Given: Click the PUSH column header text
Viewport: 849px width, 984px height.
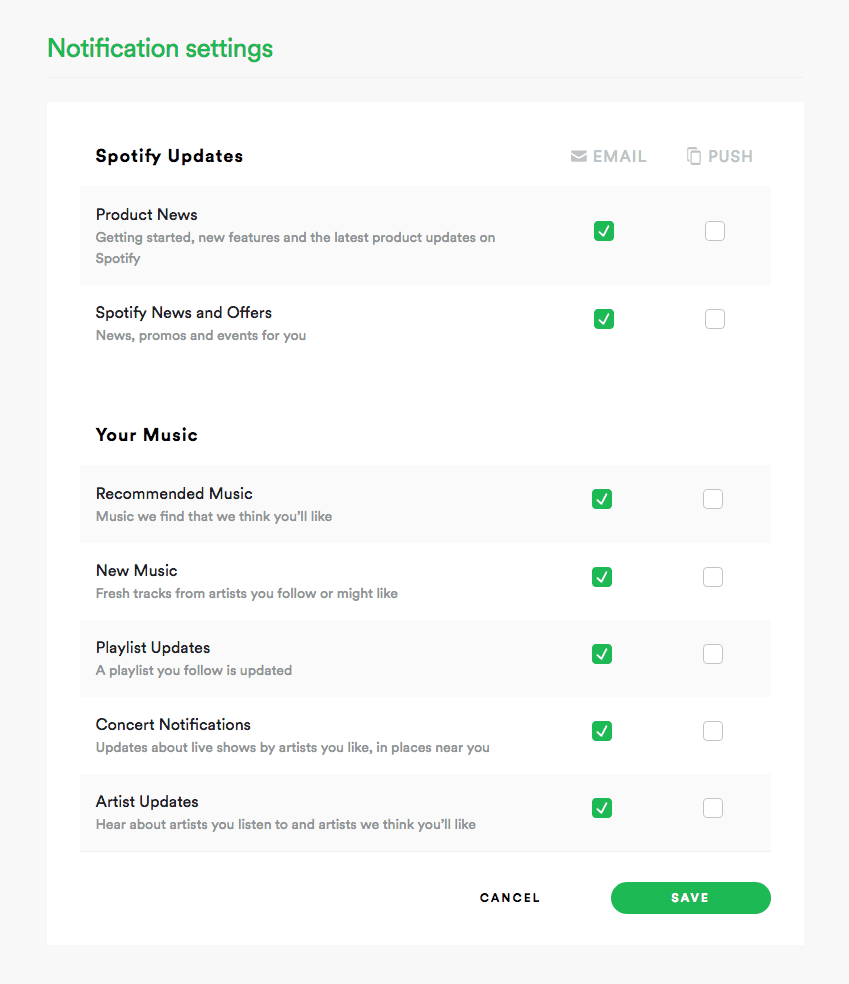Looking at the screenshot, I should tap(730, 156).
